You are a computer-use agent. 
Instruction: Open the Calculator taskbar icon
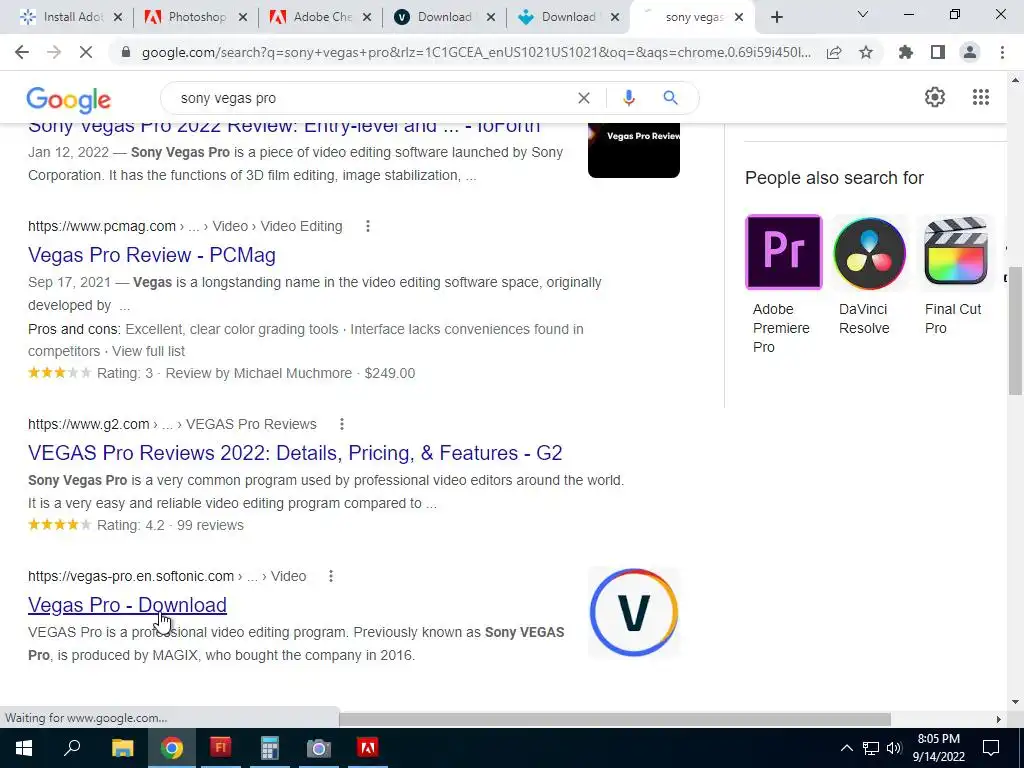[269, 748]
